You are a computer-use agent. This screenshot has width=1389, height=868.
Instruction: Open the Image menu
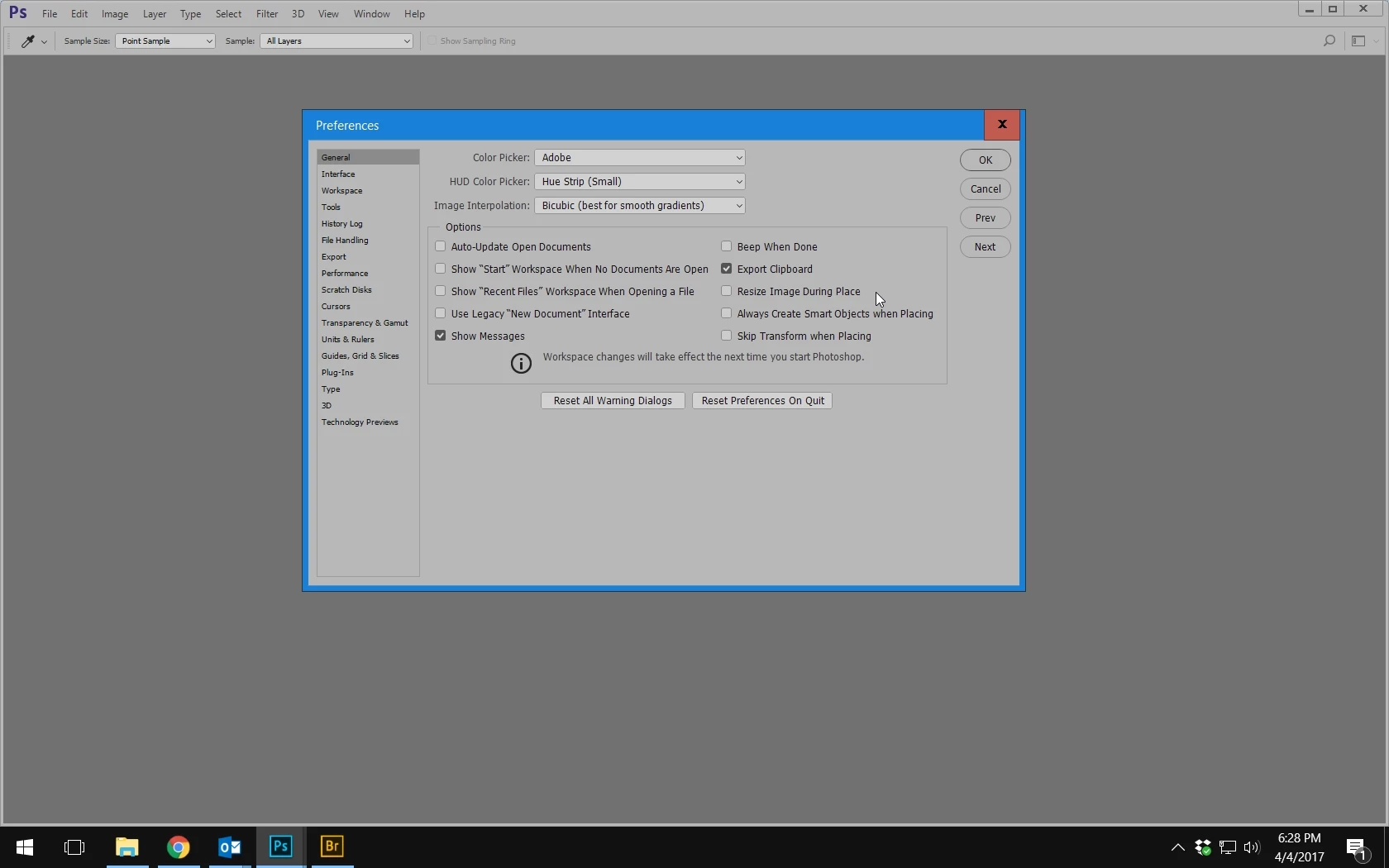coord(115,14)
